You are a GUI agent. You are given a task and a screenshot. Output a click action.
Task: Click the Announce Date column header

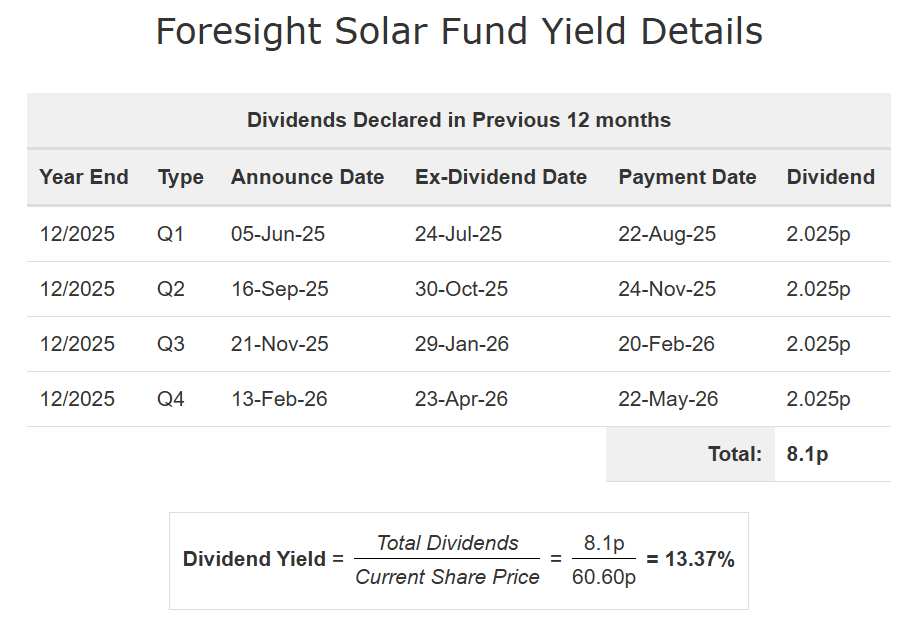(x=307, y=177)
